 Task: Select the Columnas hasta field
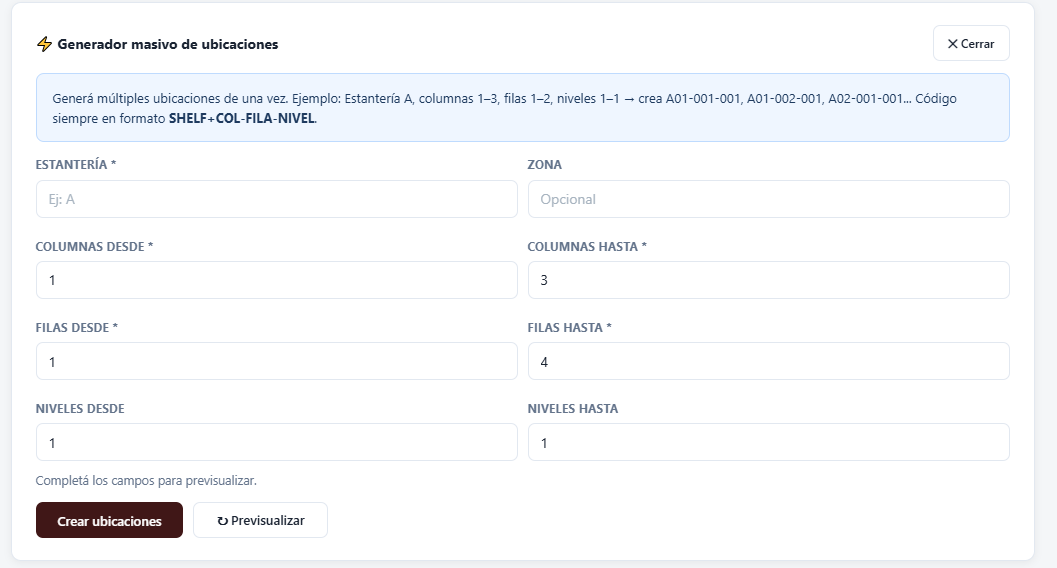click(x=768, y=280)
